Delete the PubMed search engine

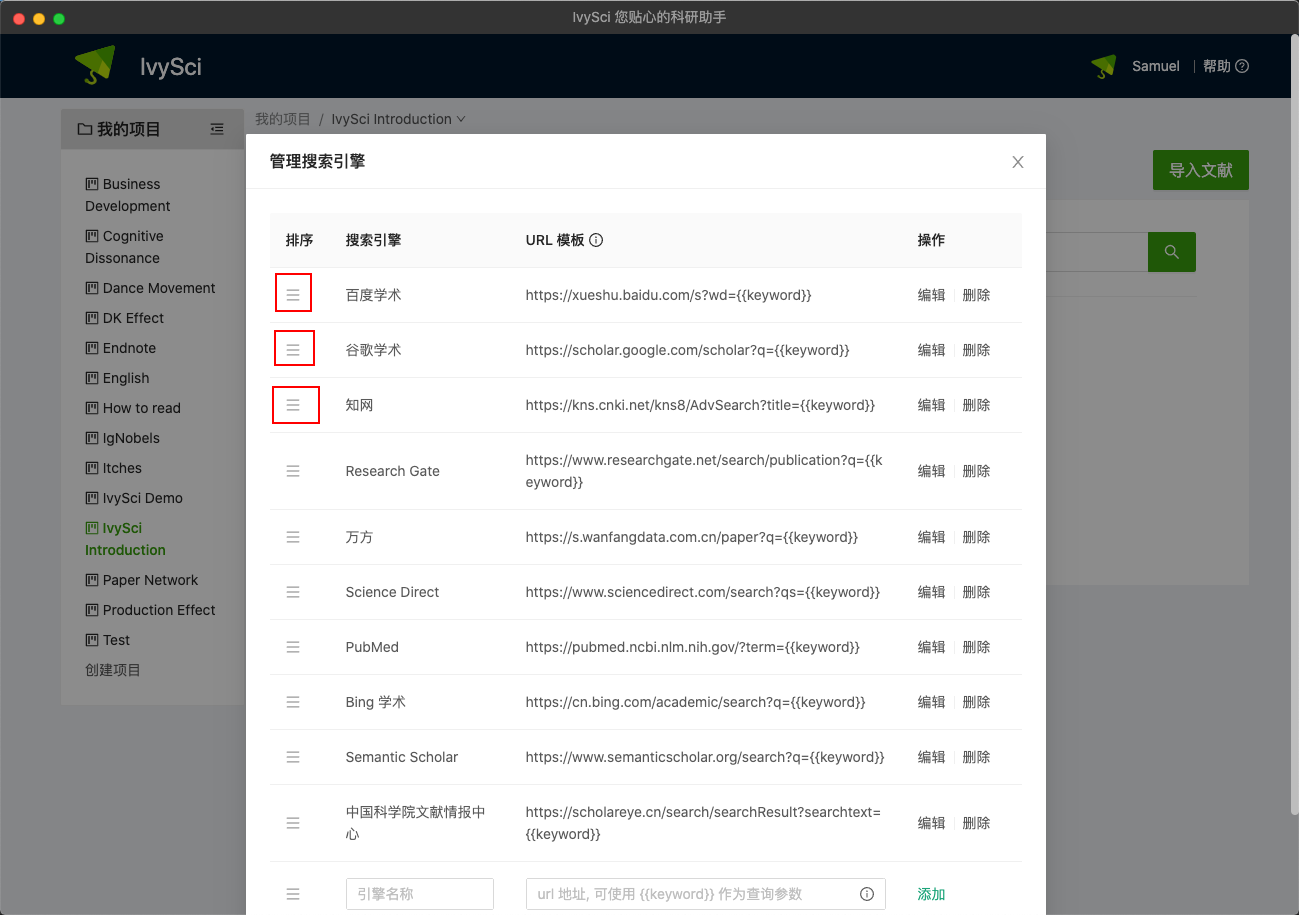[x=976, y=647]
